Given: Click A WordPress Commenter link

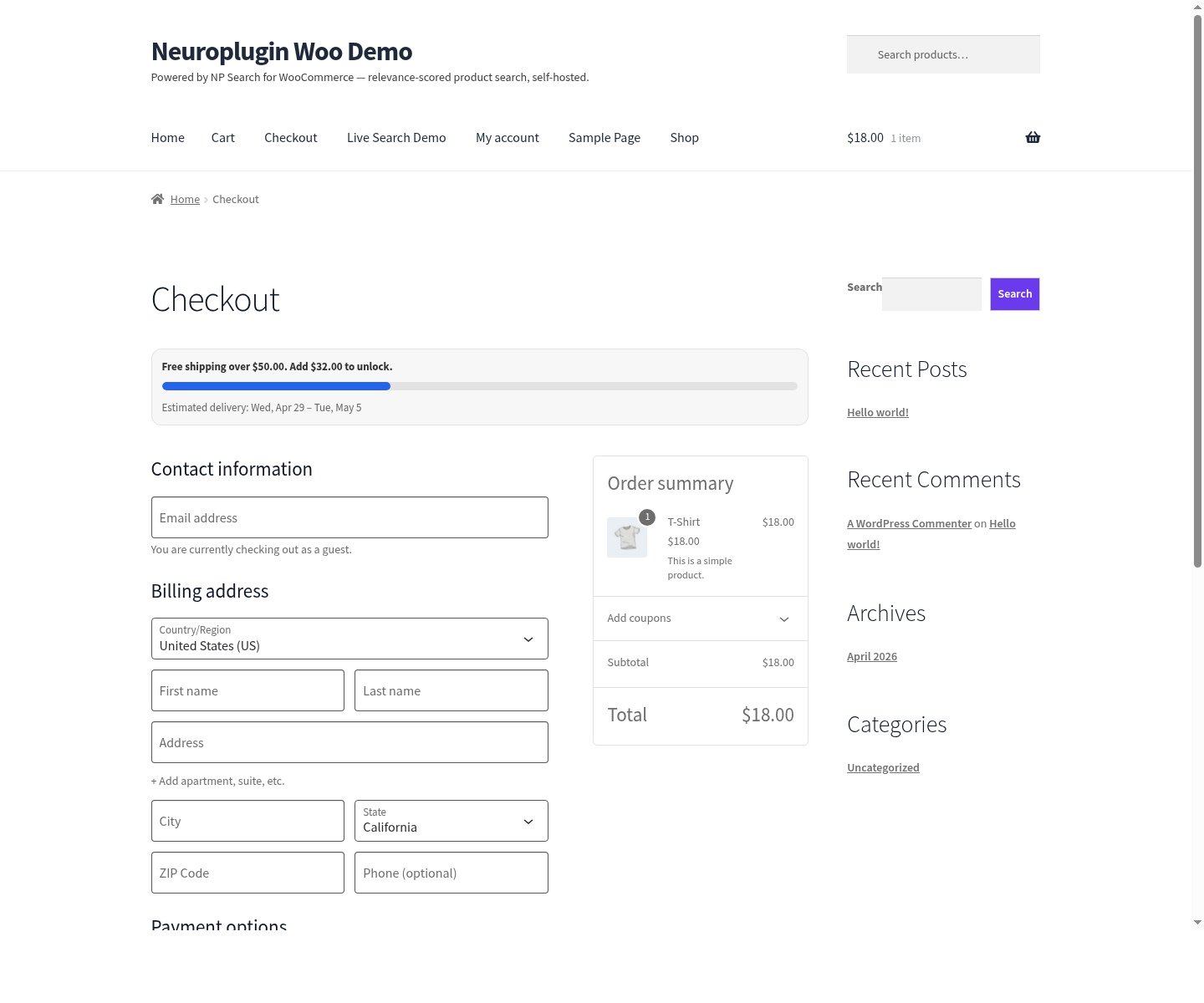Looking at the screenshot, I should pyautogui.click(x=909, y=523).
